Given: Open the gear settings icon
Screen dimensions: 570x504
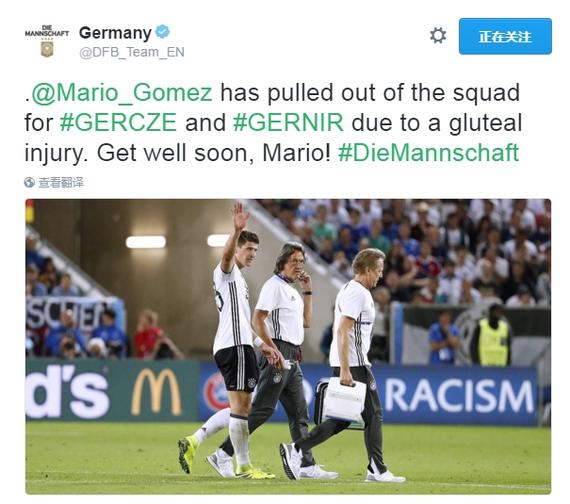Looking at the screenshot, I should 438,36.
